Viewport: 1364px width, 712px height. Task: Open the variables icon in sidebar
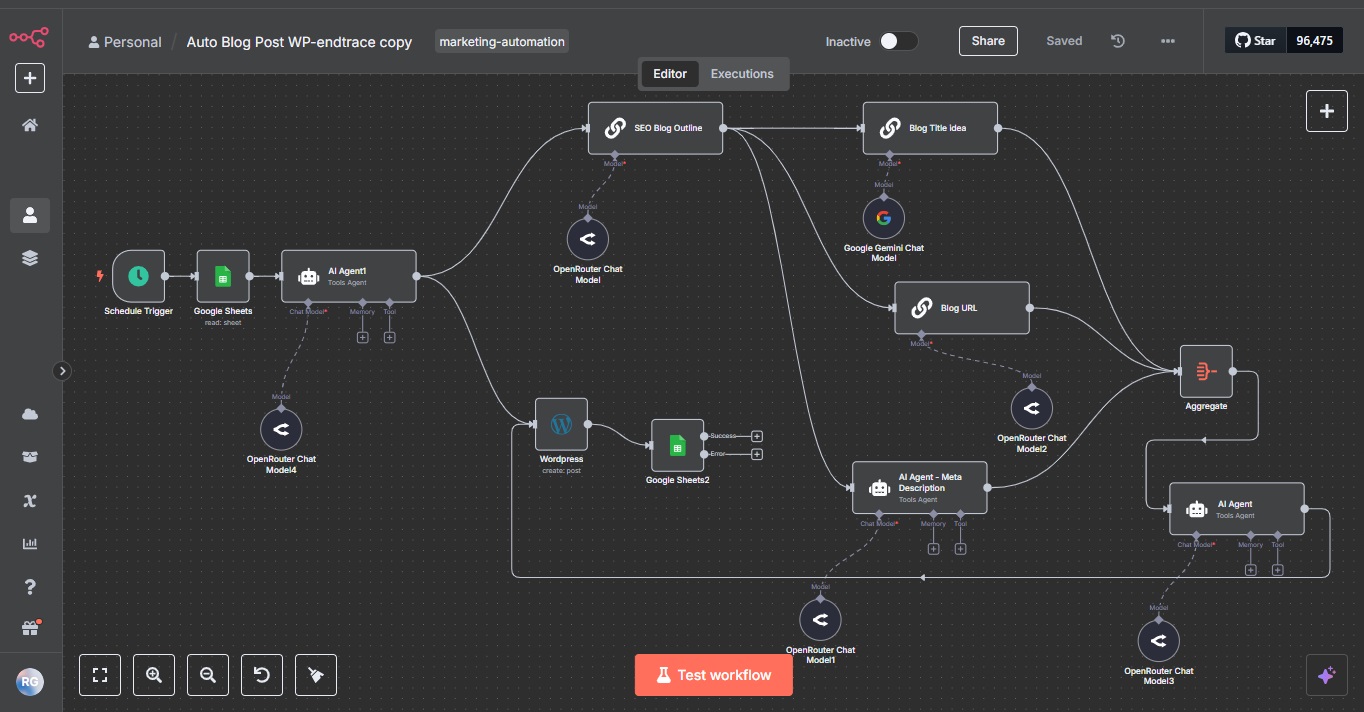(x=30, y=501)
